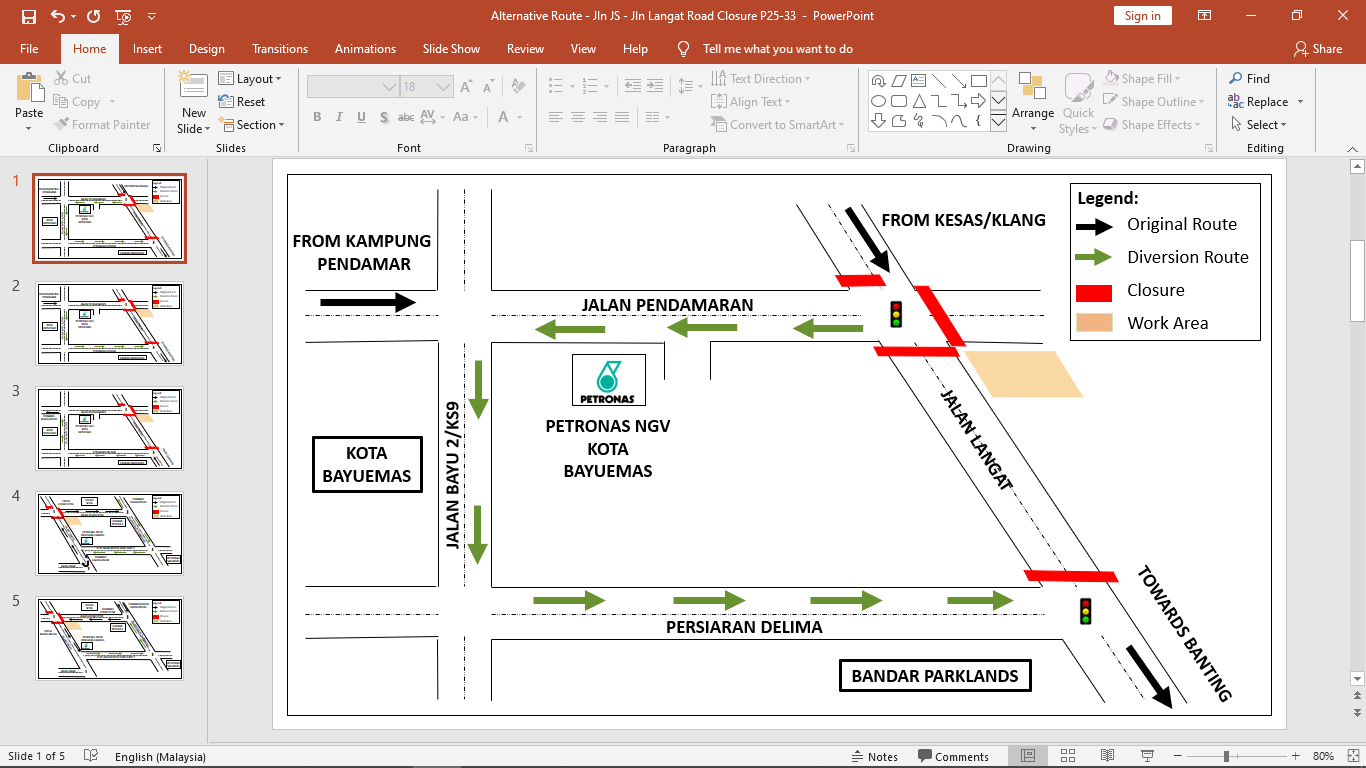Select slide 4 thumbnail
This screenshot has width=1366, height=768.
(110, 533)
